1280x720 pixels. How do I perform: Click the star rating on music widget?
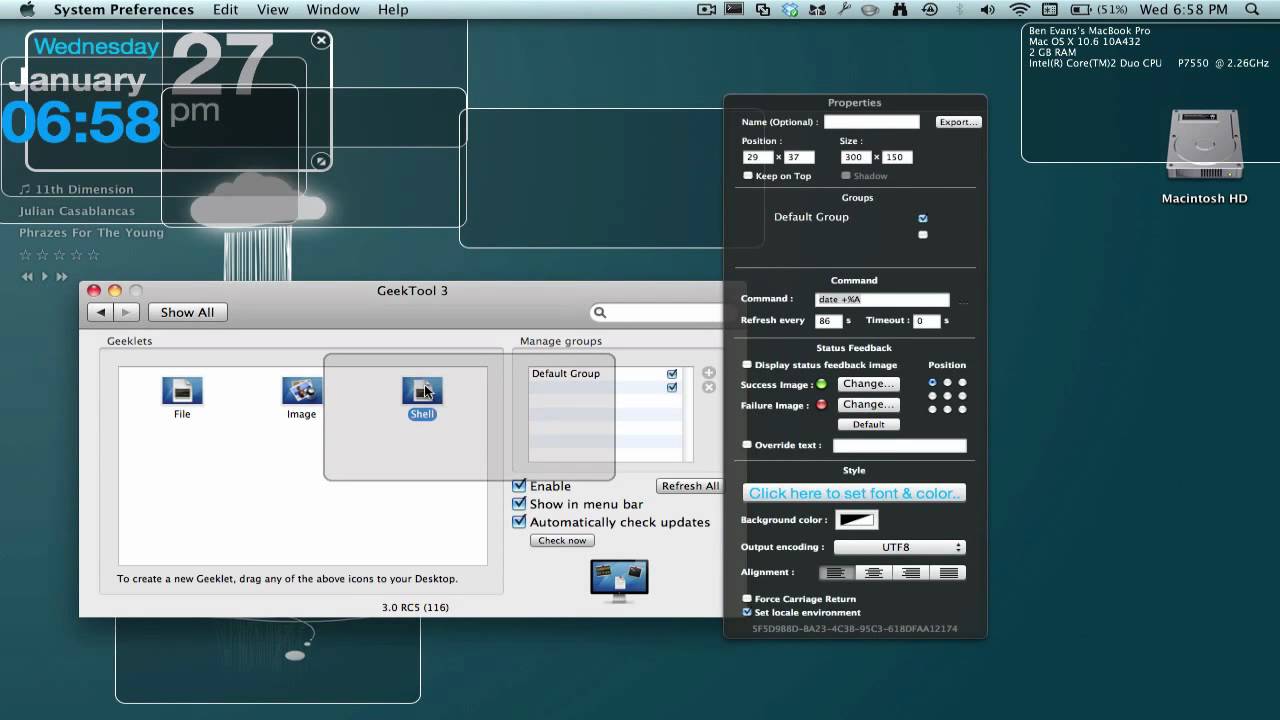pyautogui.click(x=58, y=255)
